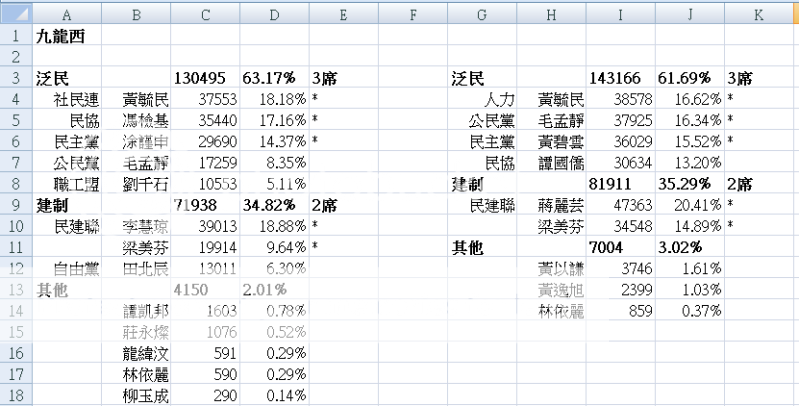Click the candidate cell 莊永燦
The width and height of the screenshot is (799, 406).
136,332
